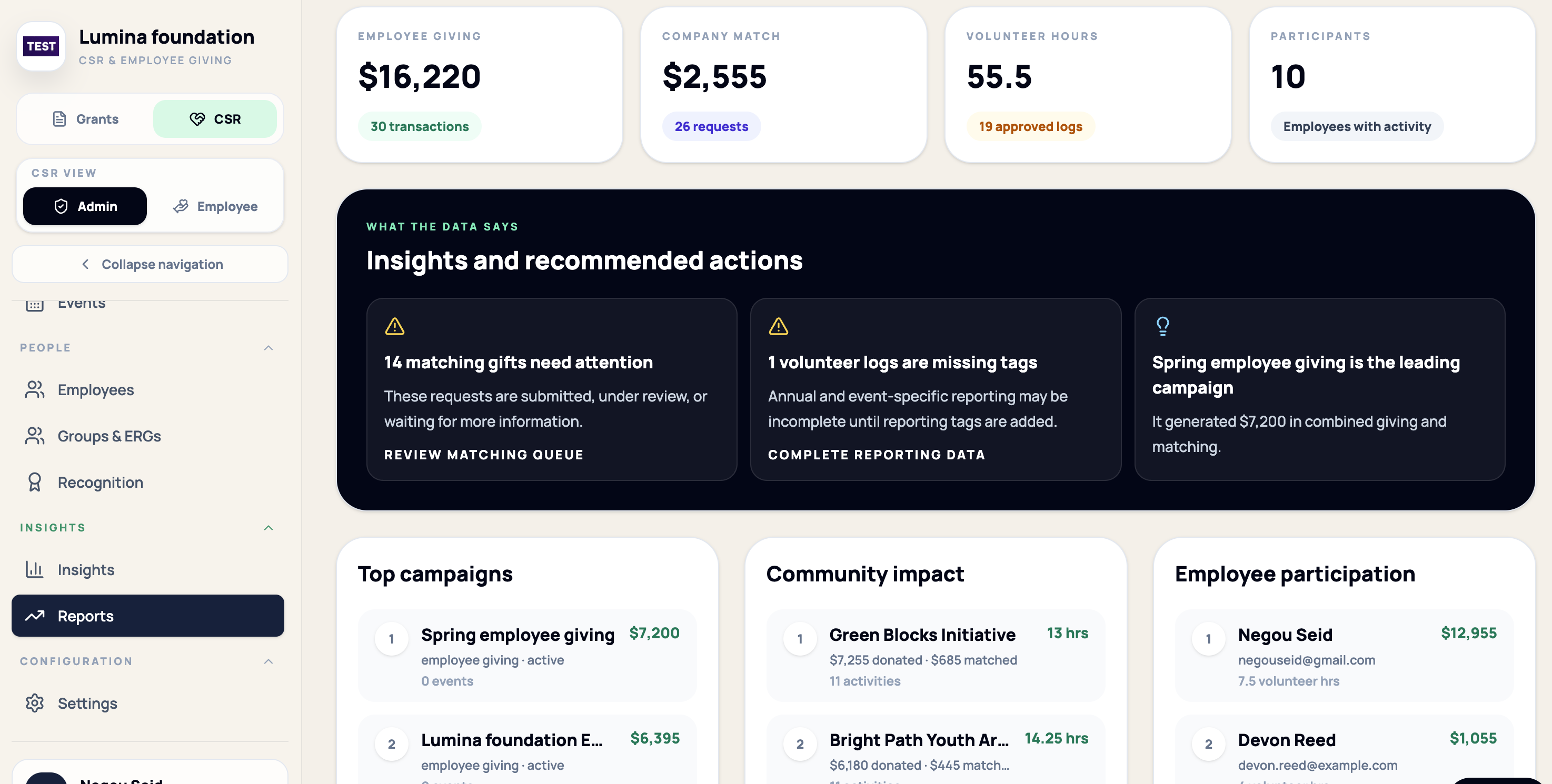The width and height of the screenshot is (1552, 784).
Task: Switch to Admin CSR view
Action: point(85,207)
